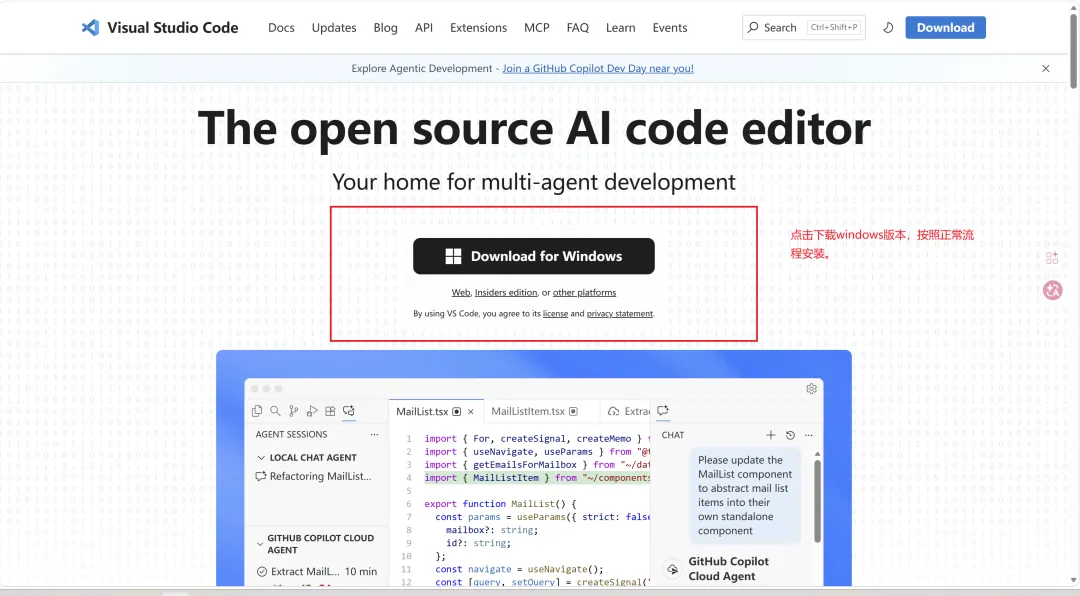
Task: Click the Search input box
Action: (x=804, y=28)
